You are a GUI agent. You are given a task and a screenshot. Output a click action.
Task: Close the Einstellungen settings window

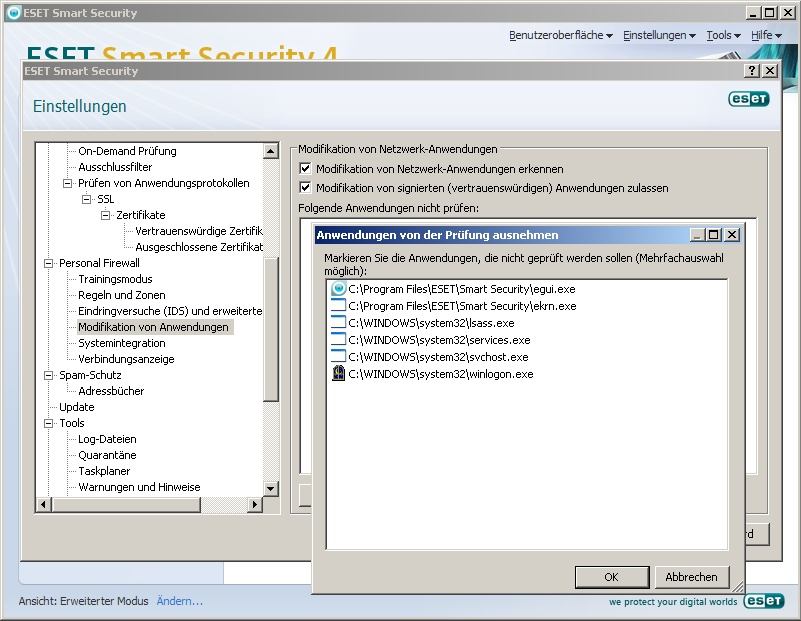[770, 70]
